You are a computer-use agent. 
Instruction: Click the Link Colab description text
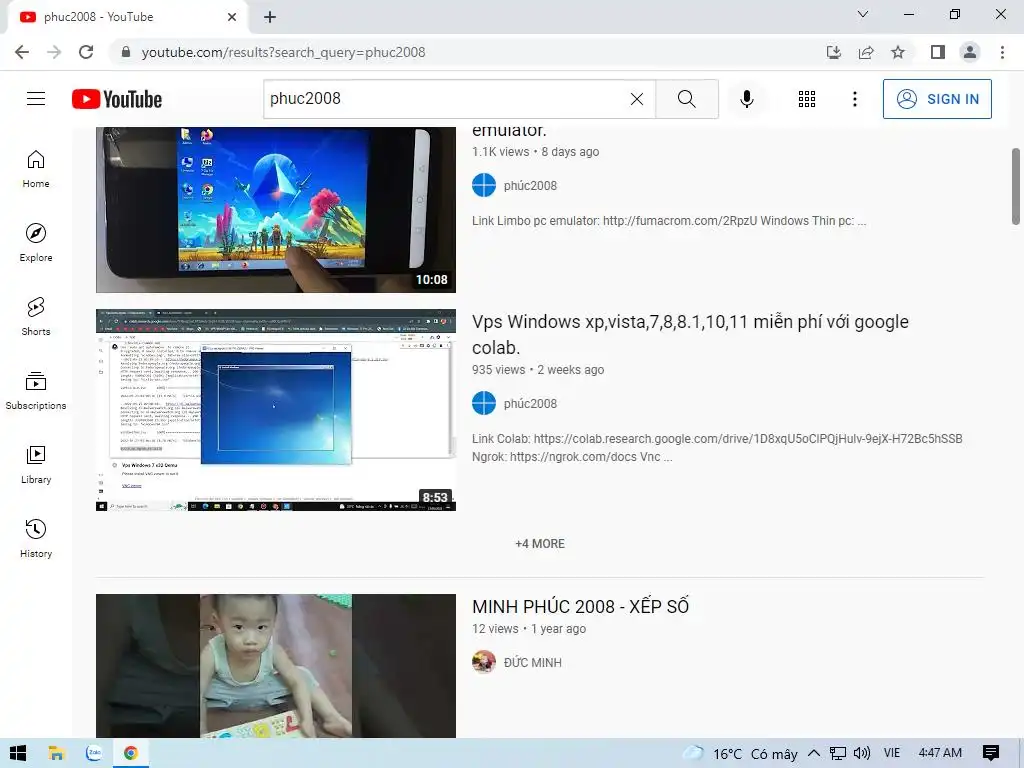717,447
